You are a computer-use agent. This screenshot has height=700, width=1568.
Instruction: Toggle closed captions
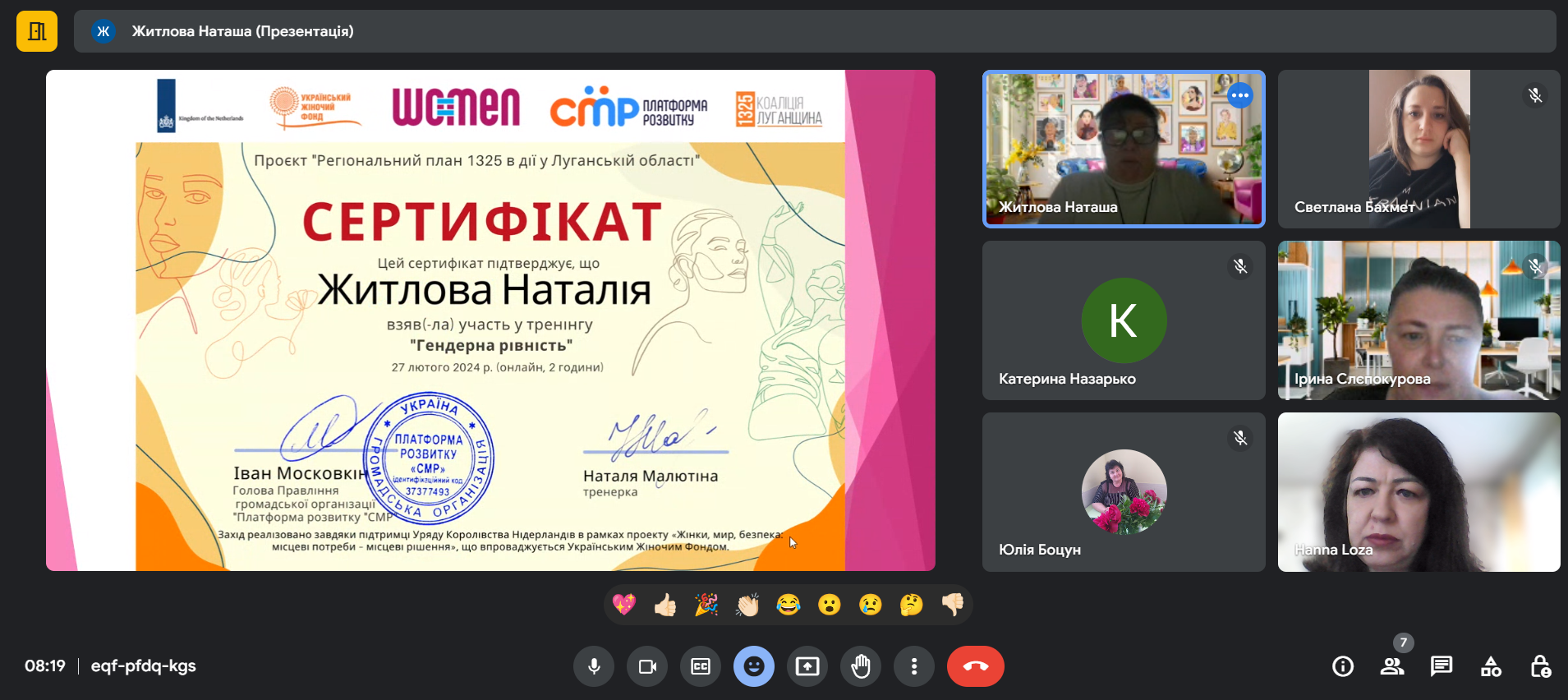701,666
